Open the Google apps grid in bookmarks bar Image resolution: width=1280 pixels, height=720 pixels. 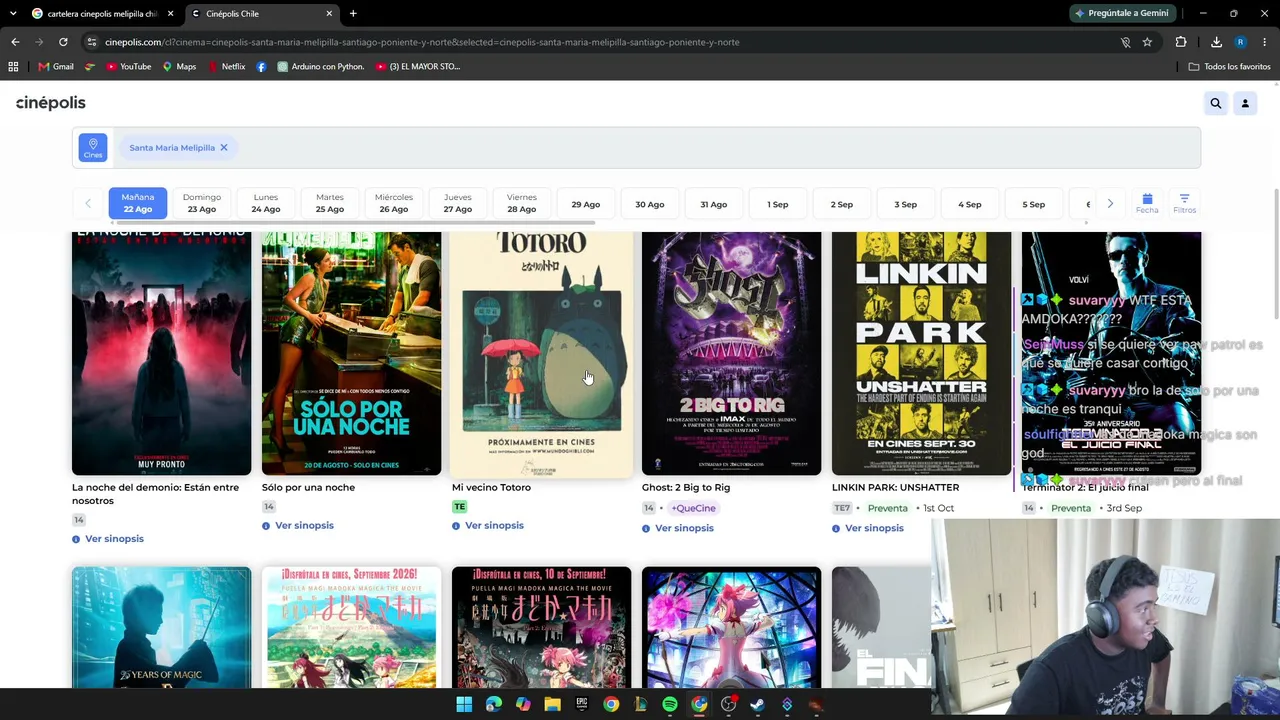(x=13, y=67)
